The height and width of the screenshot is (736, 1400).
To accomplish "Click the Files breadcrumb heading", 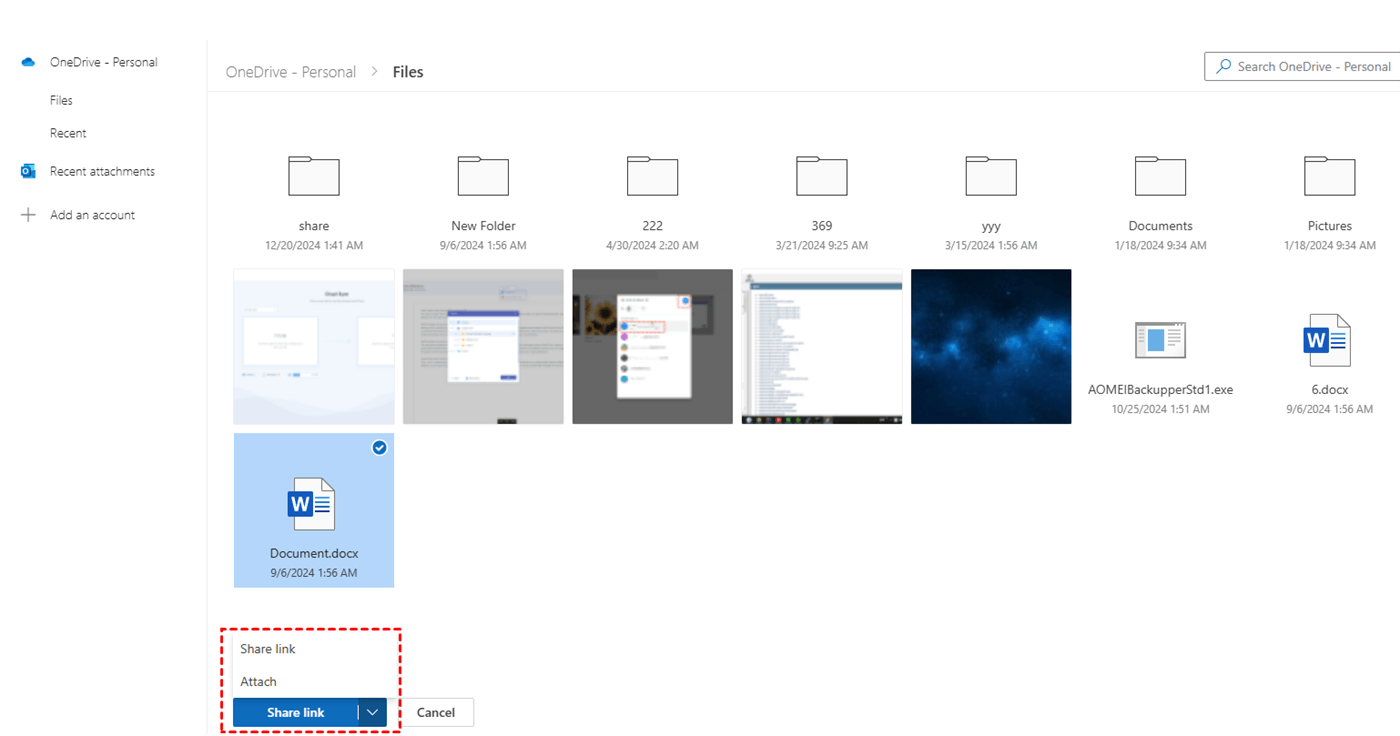I will (408, 72).
